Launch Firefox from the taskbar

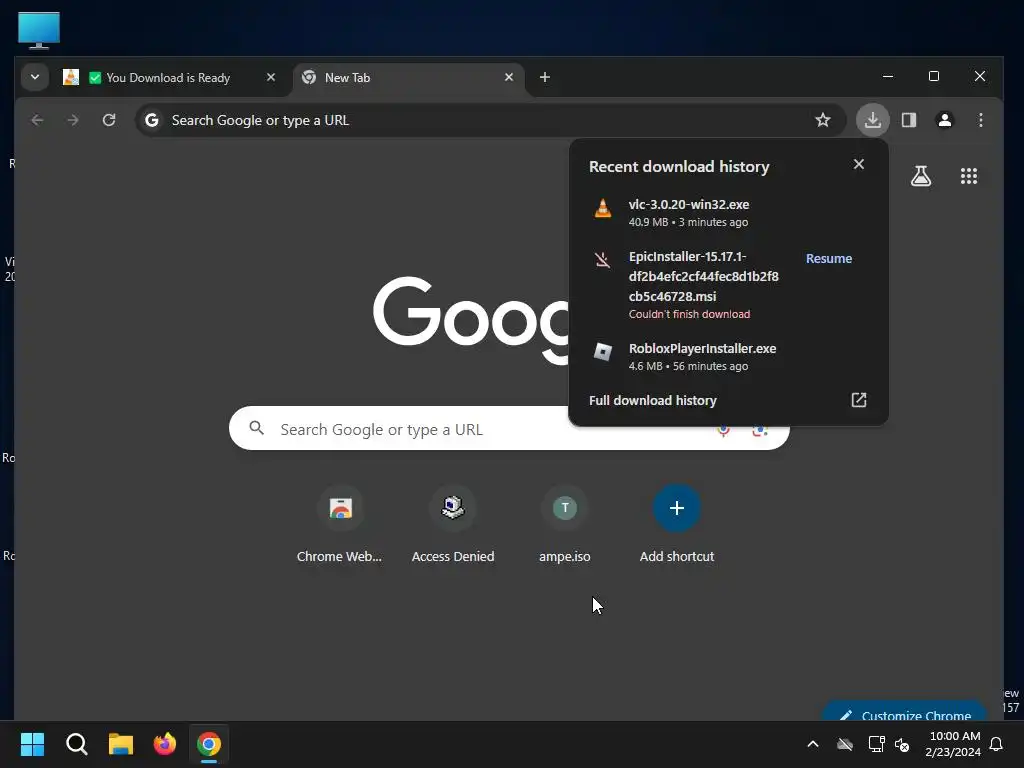(165, 744)
